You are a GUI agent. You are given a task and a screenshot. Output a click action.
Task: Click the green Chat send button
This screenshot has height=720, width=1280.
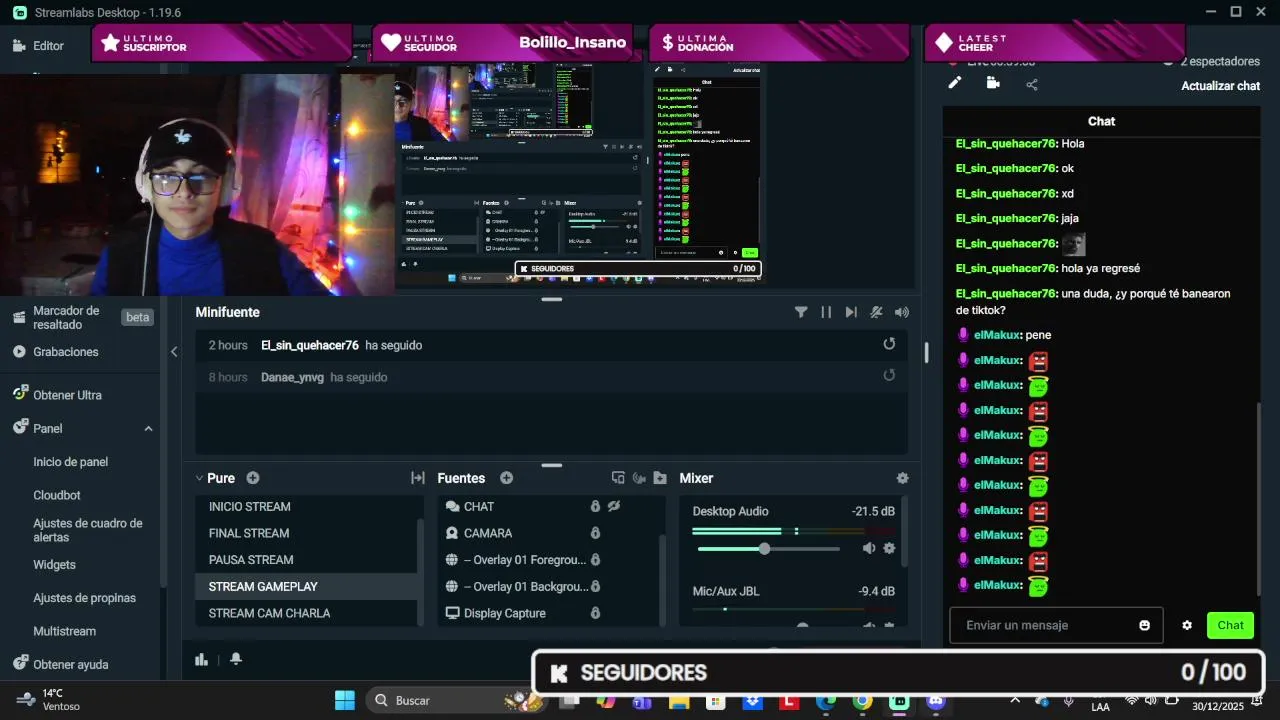click(x=1230, y=625)
